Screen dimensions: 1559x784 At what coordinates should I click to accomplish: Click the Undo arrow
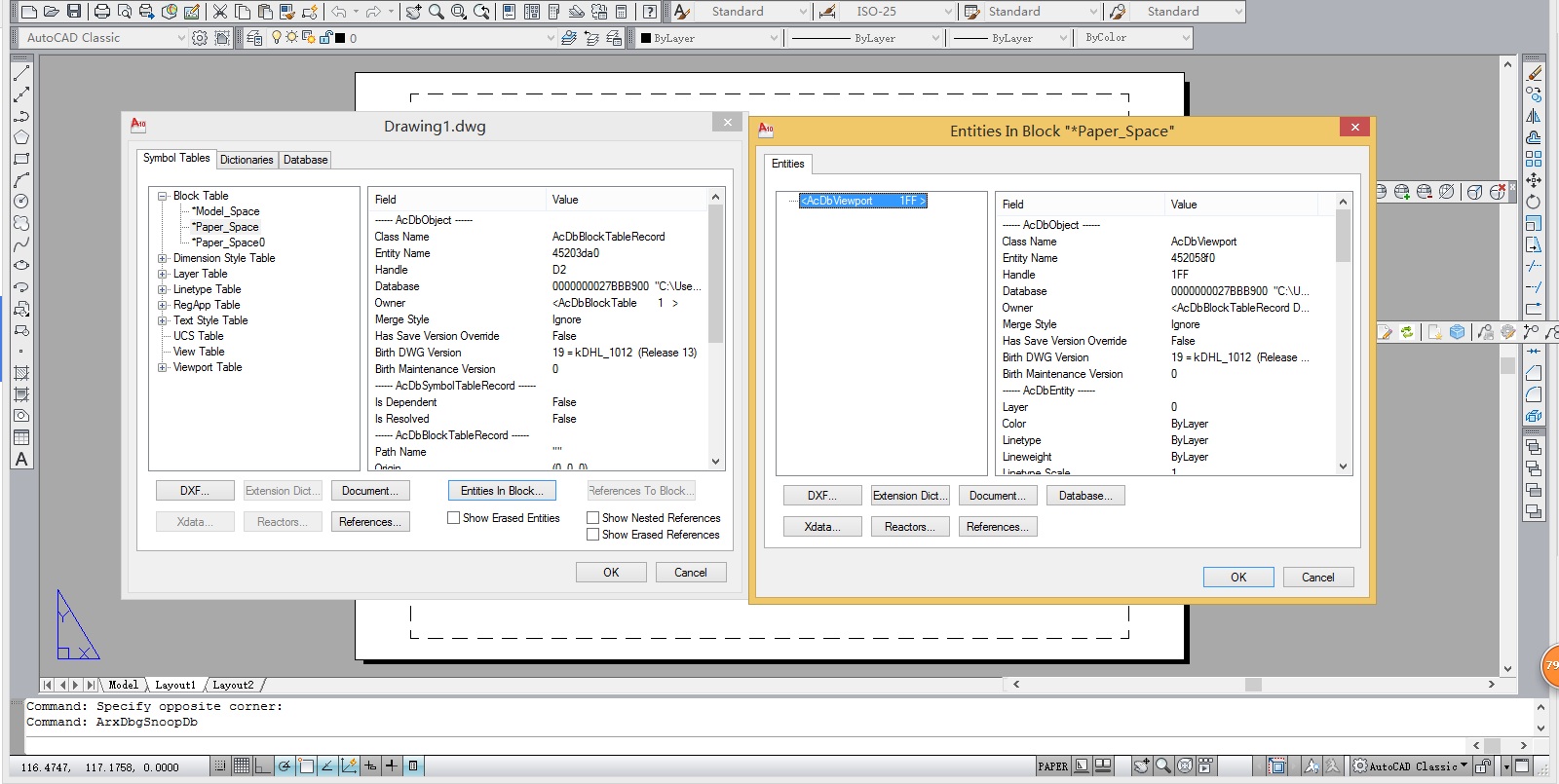pos(339,12)
